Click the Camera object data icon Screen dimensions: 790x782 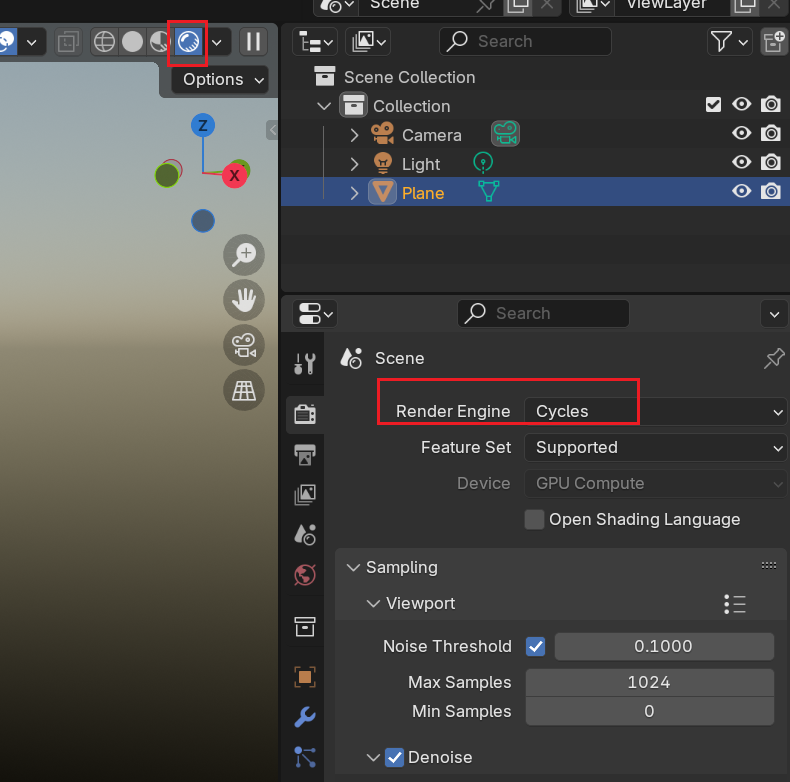coord(505,134)
